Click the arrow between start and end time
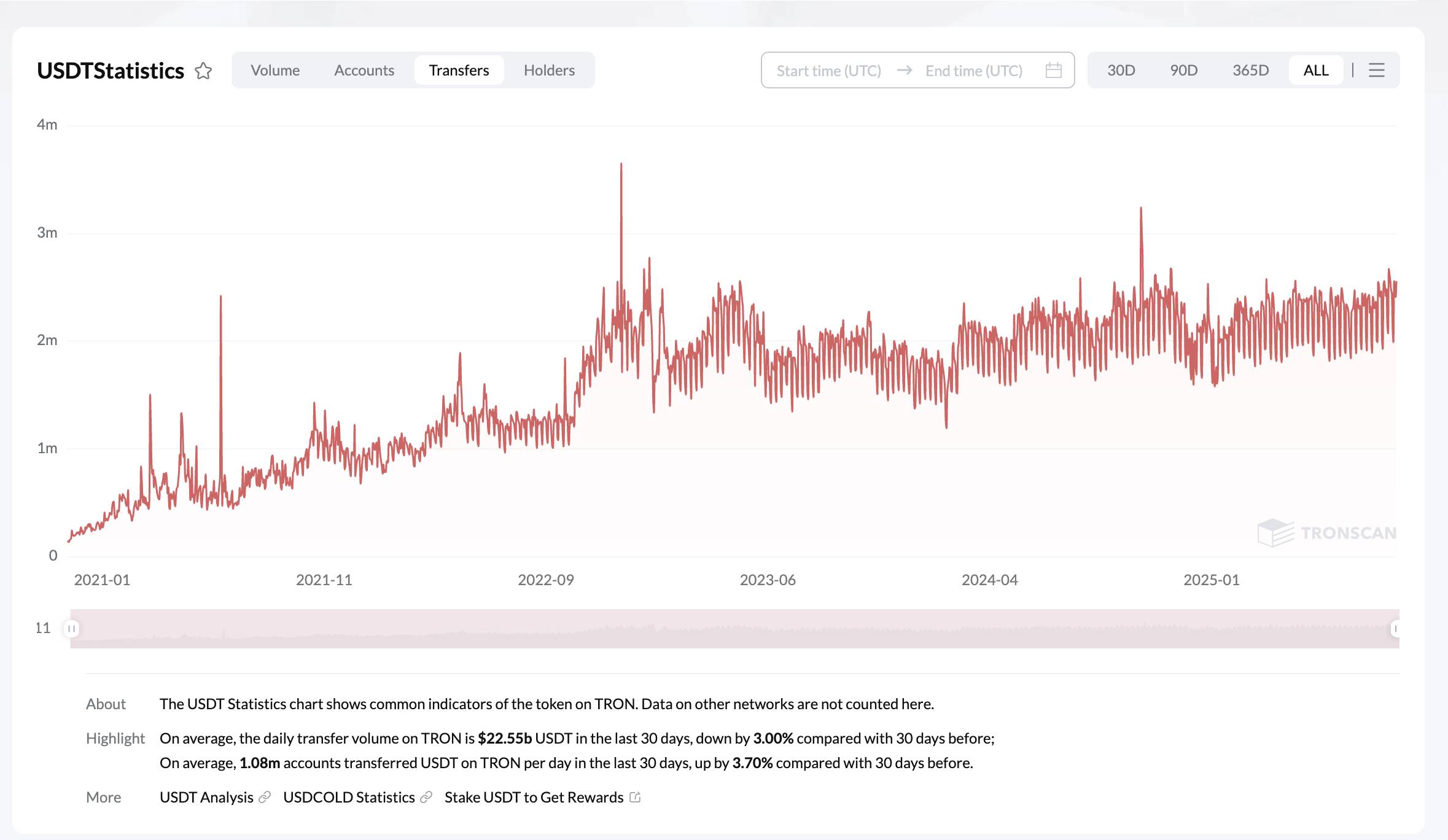This screenshot has height=840, width=1448. (x=904, y=71)
